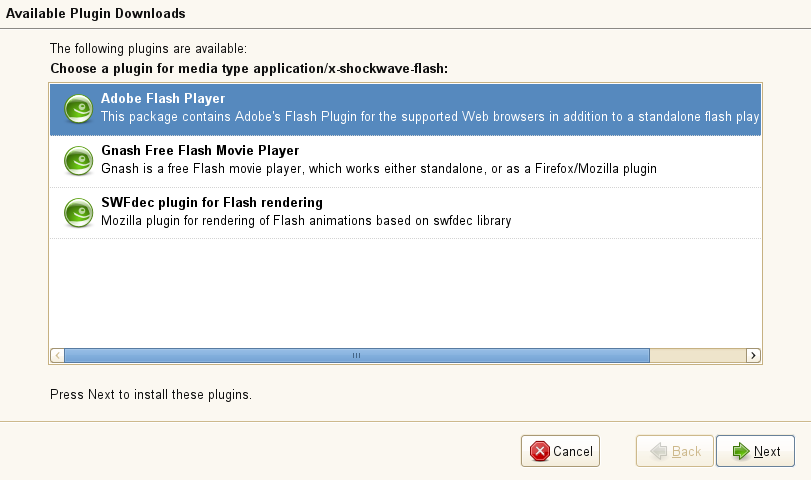Click the scrollbar track right of thumb

[697, 355]
